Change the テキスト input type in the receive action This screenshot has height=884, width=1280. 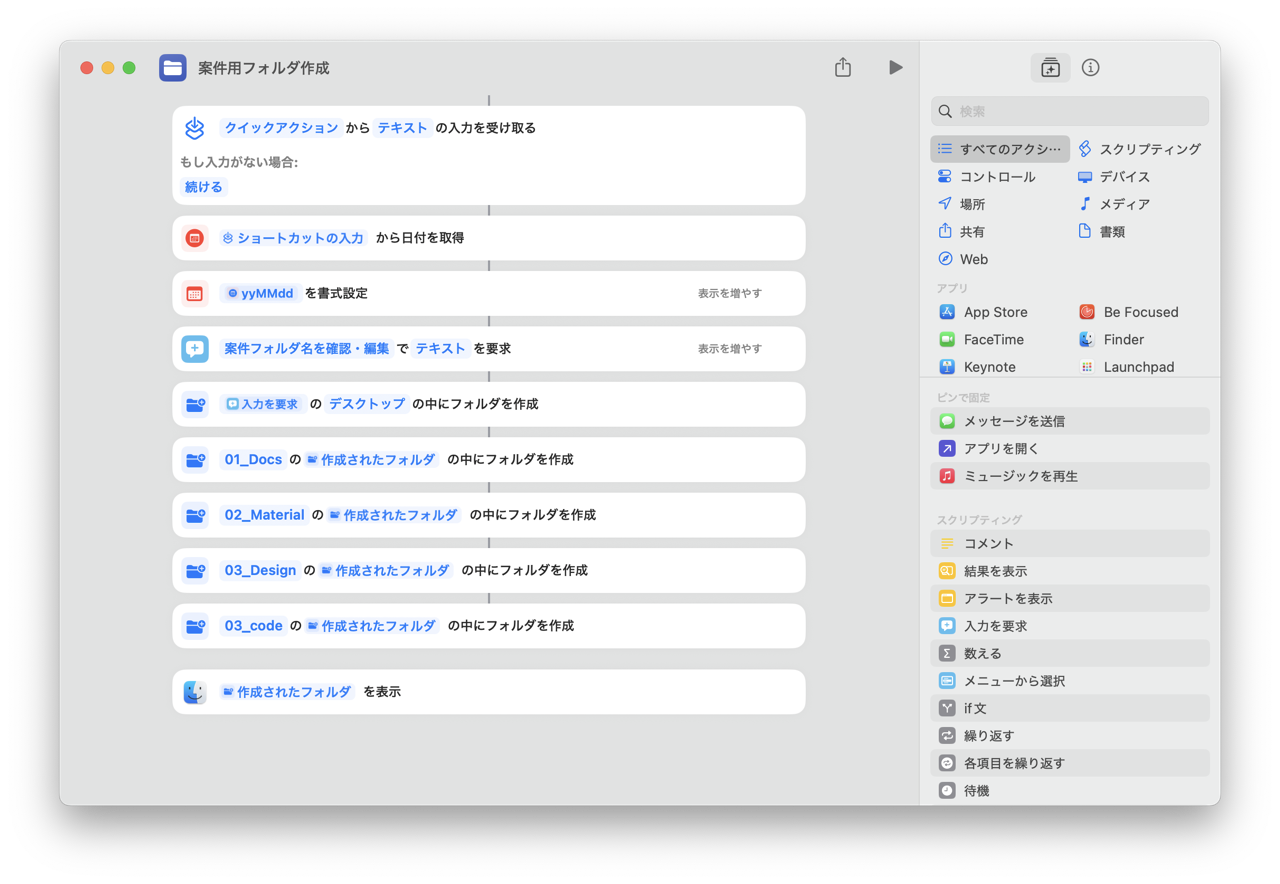(x=403, y=128)
